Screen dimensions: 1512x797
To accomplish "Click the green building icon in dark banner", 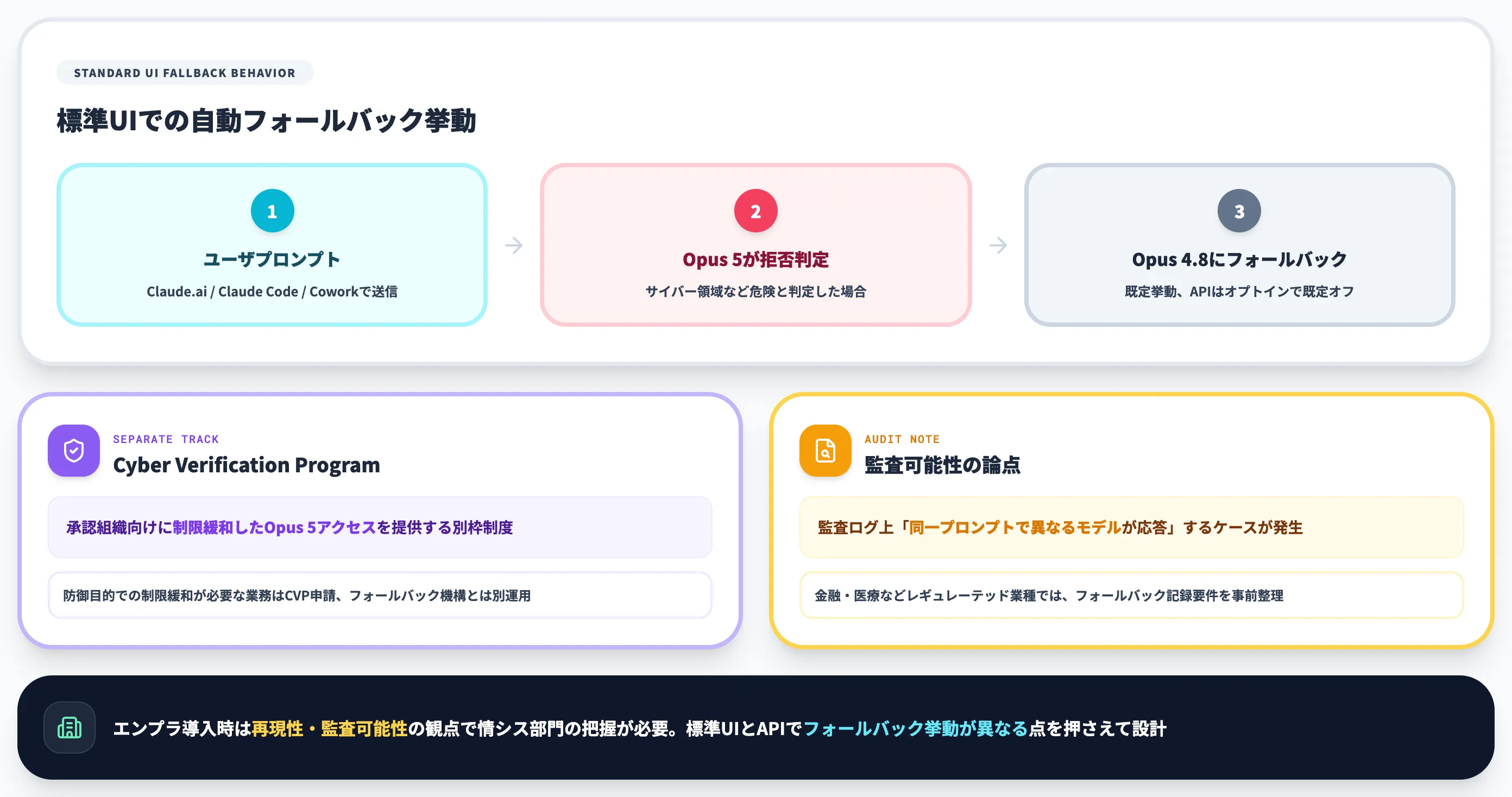I will (x=70, y=728).
